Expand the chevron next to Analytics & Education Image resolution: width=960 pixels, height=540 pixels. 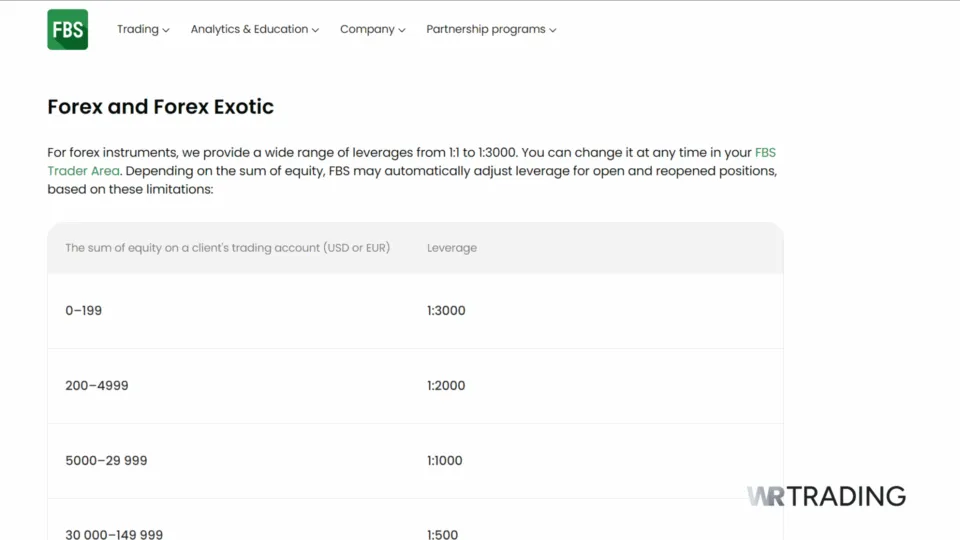(315, 30)
